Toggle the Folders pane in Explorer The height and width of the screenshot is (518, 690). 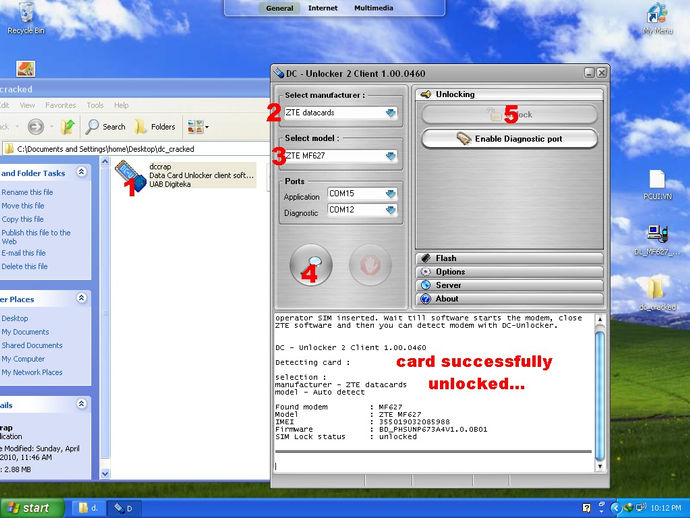click(x=155, y=127)
